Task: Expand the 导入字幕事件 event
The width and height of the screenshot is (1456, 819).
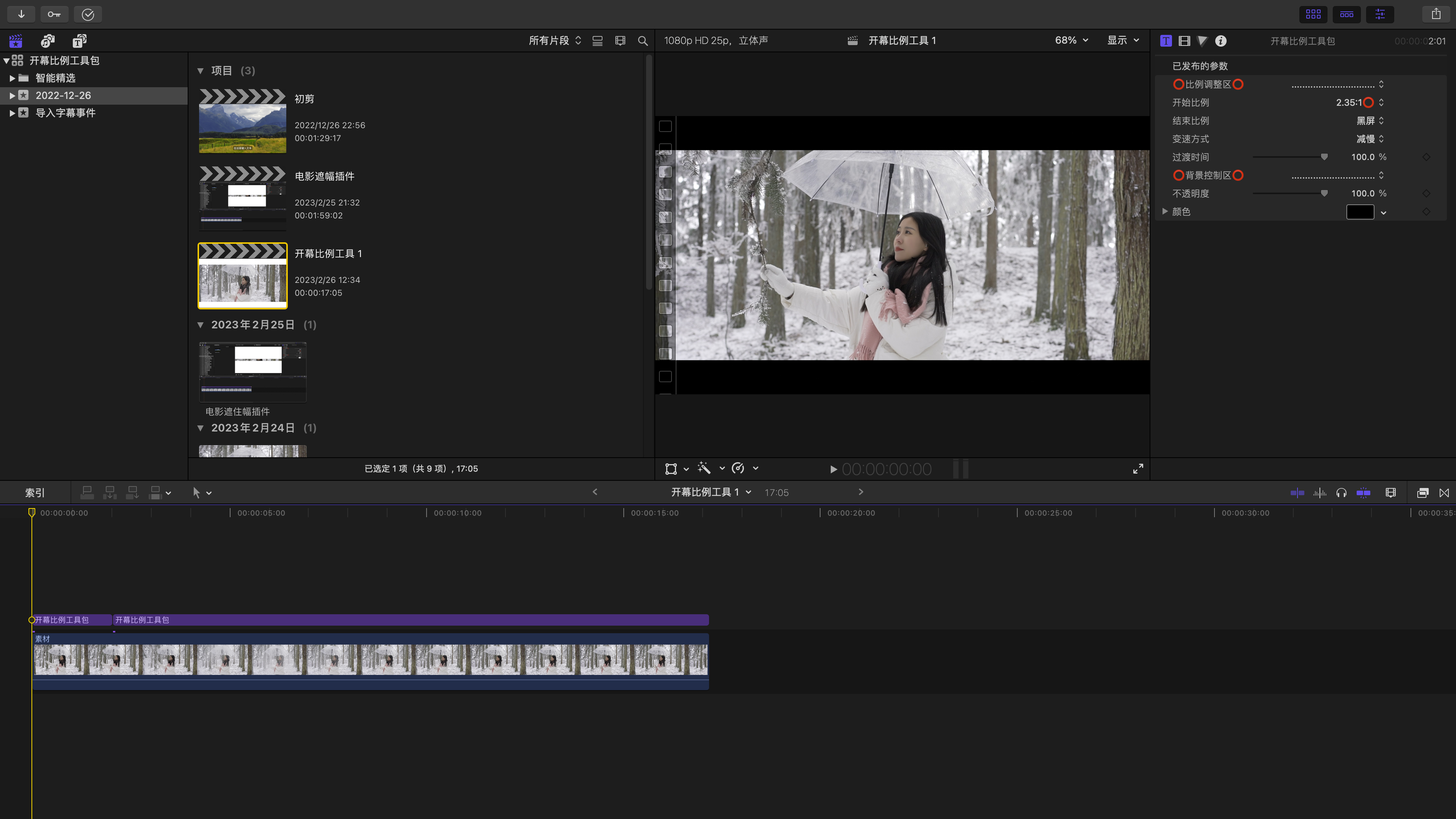Action: [13, 113]
